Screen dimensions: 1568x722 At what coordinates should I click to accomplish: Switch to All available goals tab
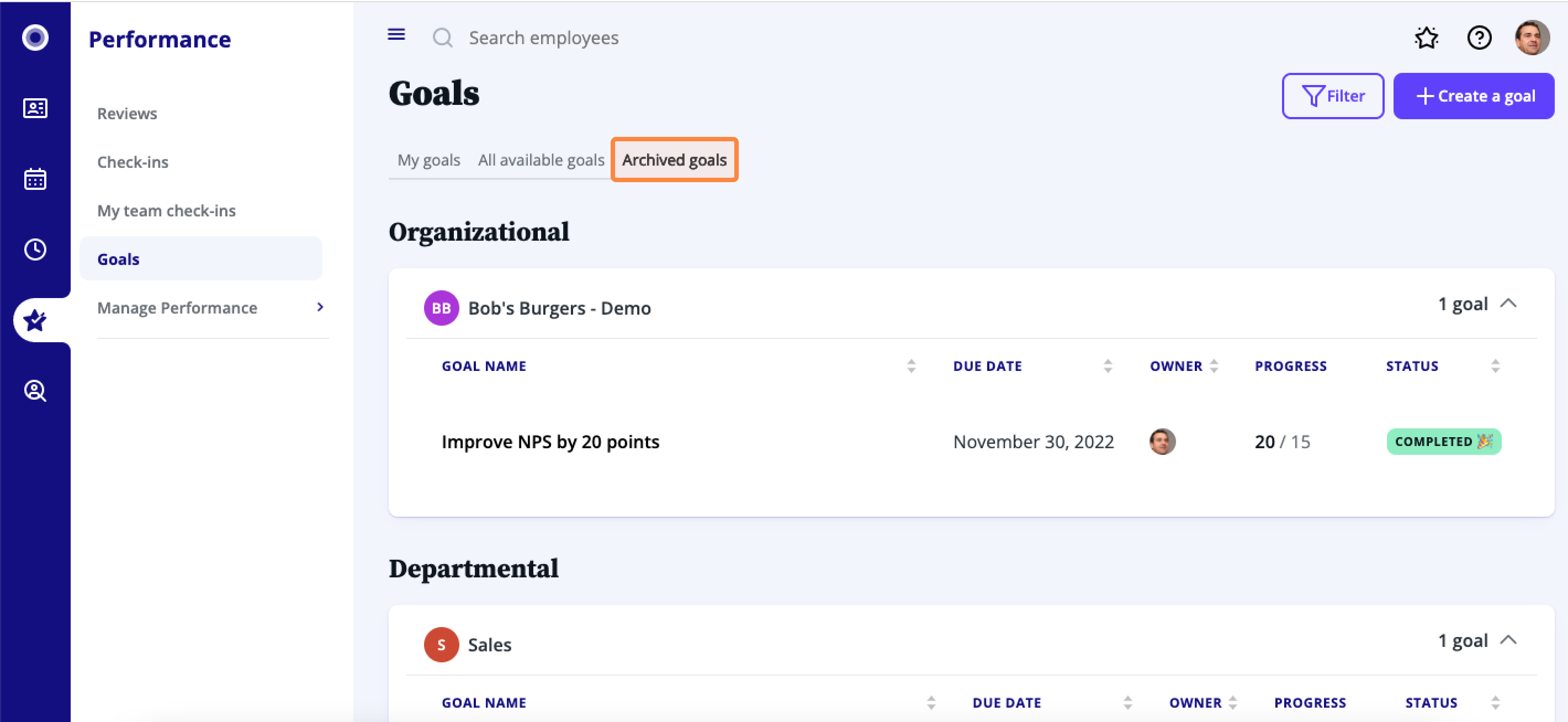point(541,160)
